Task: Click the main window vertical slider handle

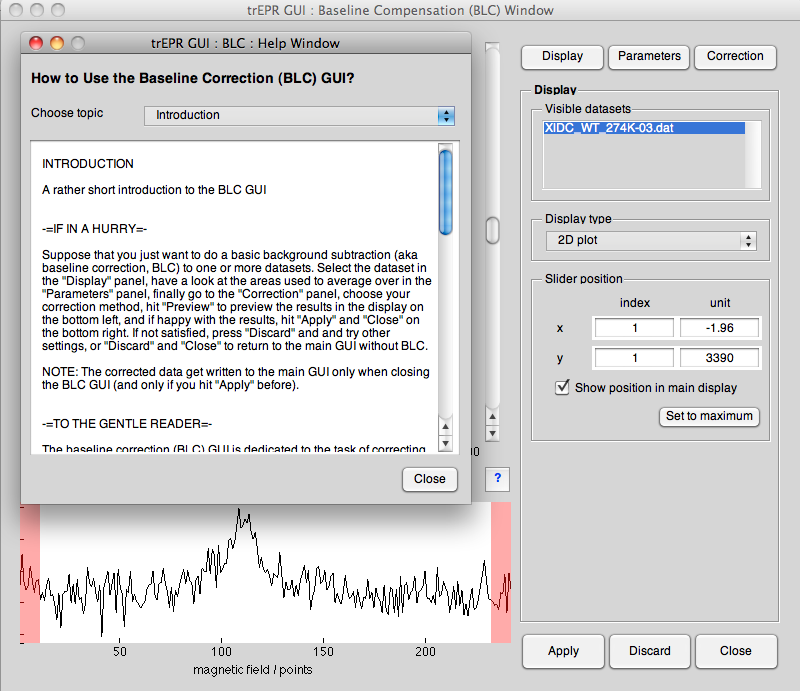Action: point(492,231)
